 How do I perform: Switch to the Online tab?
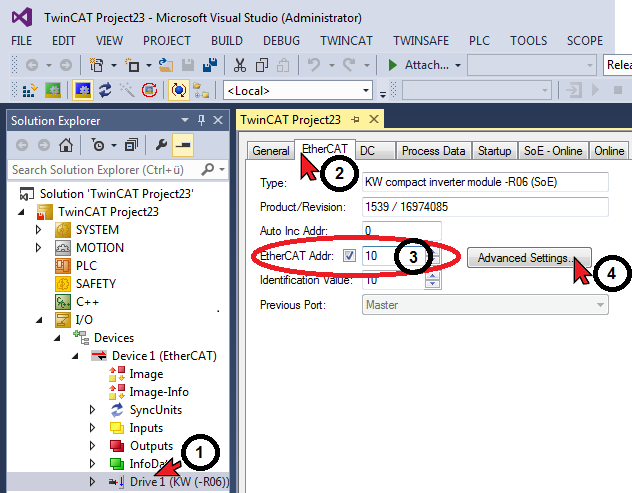pyautogui.click(x=609, y=151)
